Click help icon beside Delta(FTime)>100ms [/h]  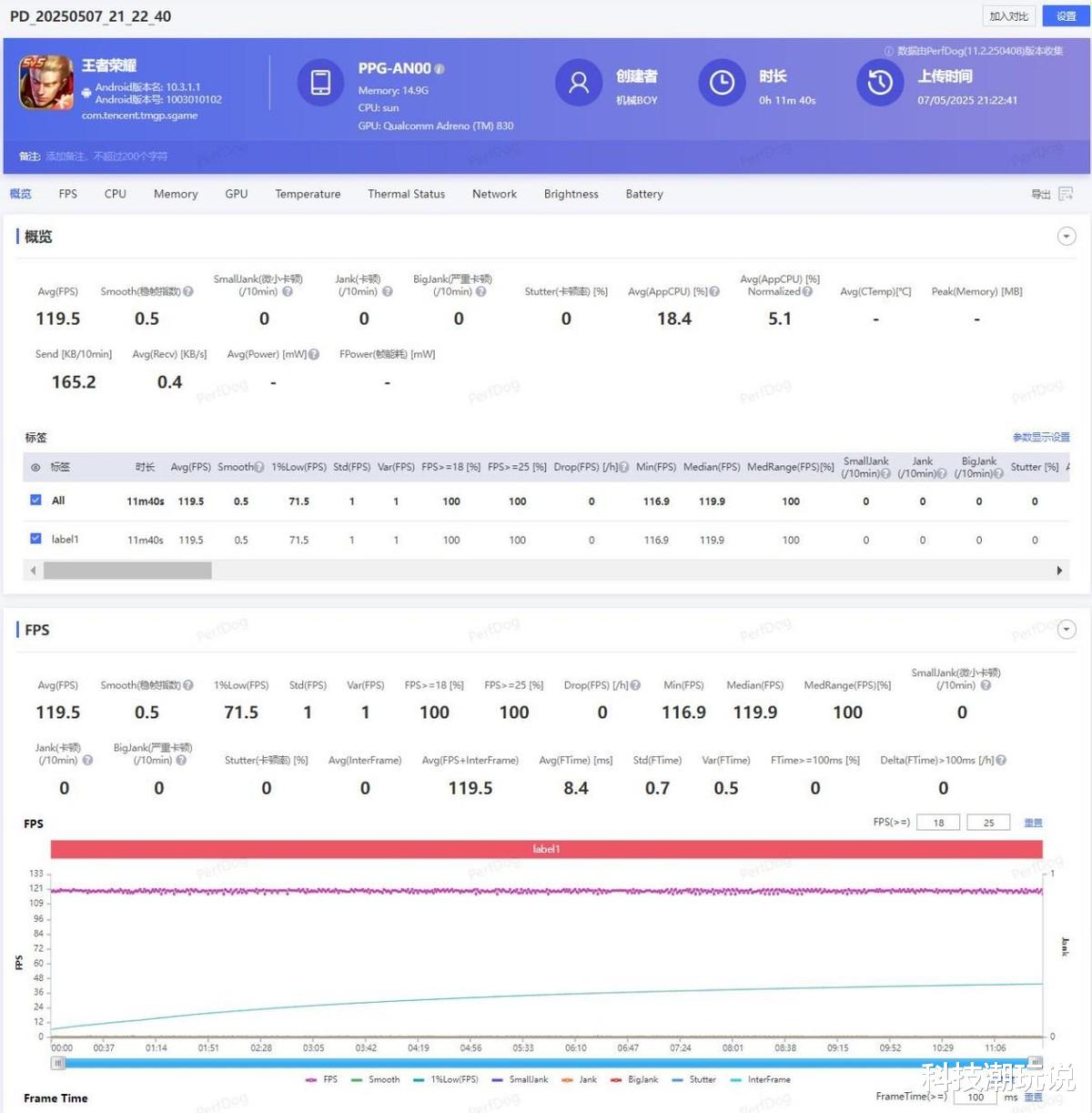(1001, 760)
